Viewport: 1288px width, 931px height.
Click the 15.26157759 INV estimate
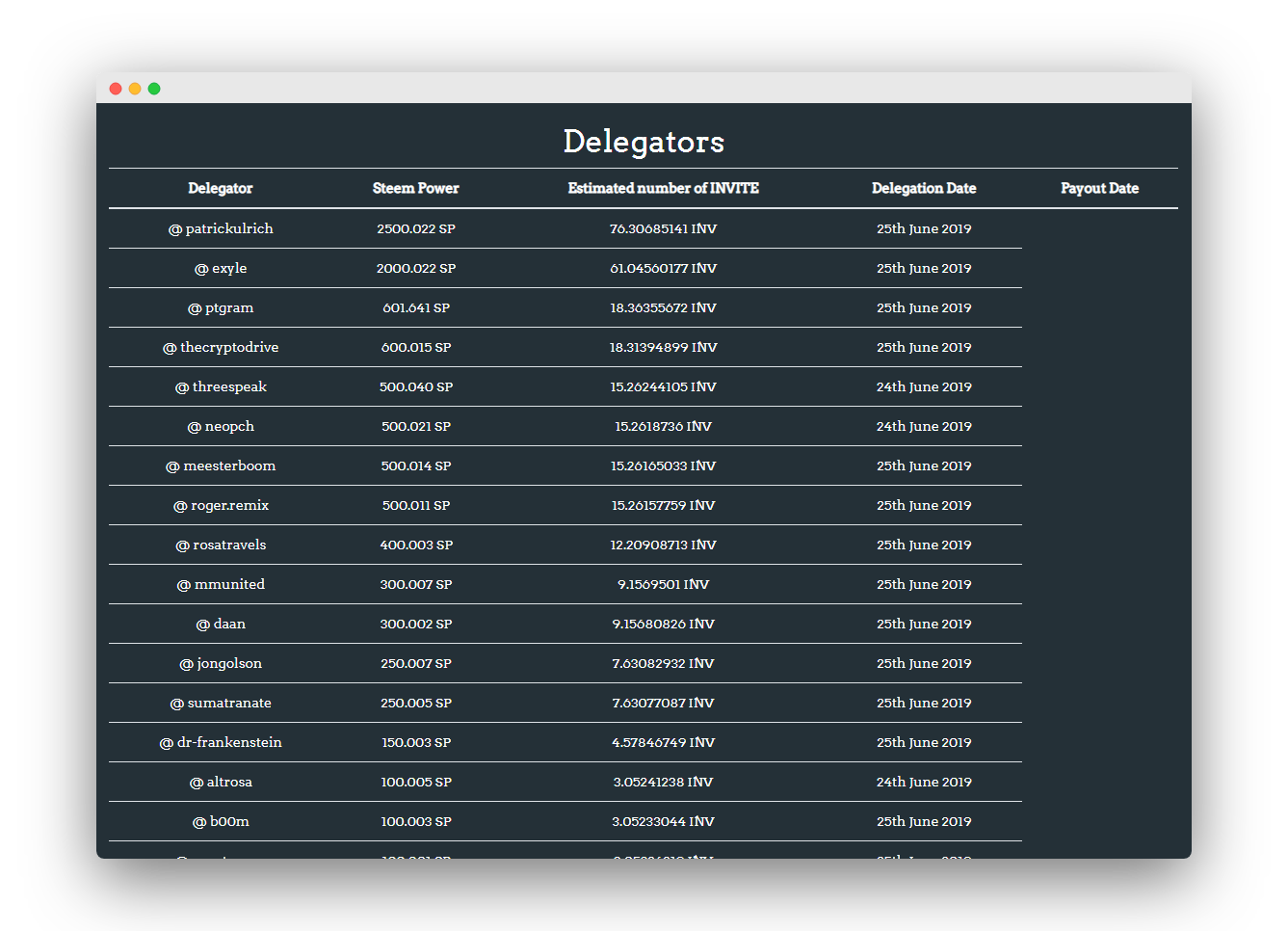point(664,505)
